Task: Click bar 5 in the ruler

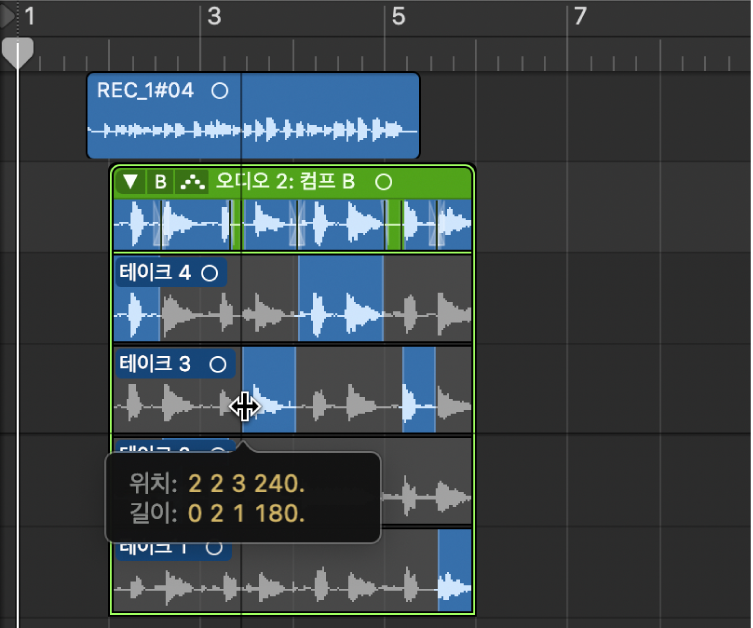Action: [x=398, y=16]
